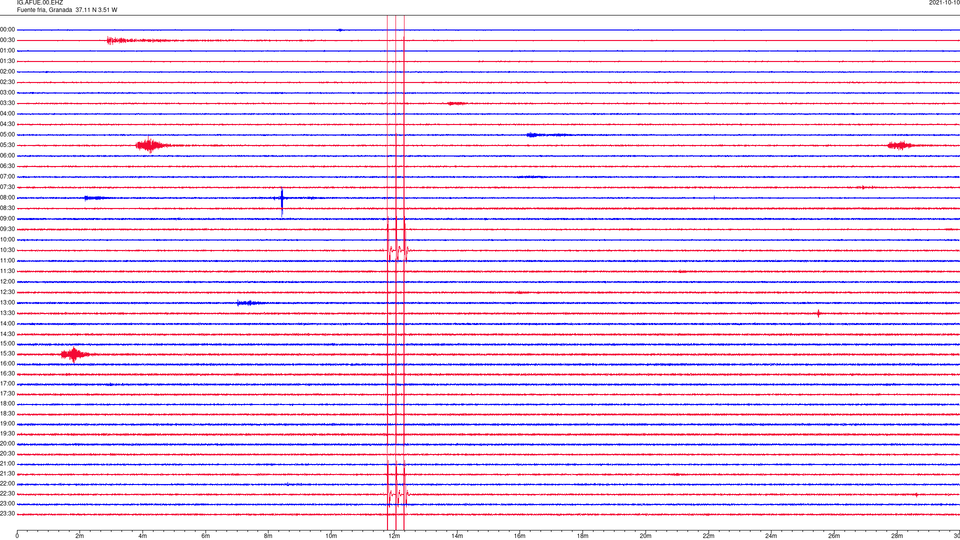Click the seismic event on the 00:30 trace
This screenshot has width=960, height=540.
coord(138,40)
